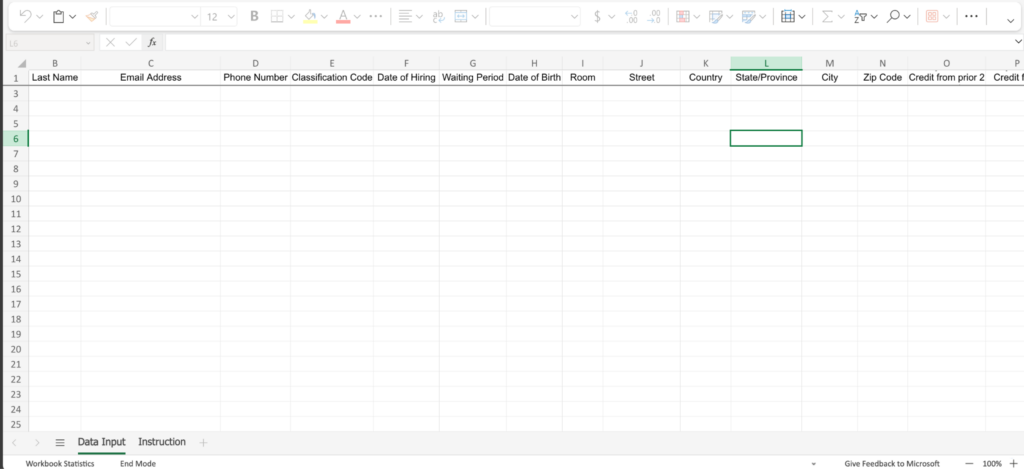Toggle Bold formatting
This screenshot has width=1024, height=469.
tap(255, 16)
